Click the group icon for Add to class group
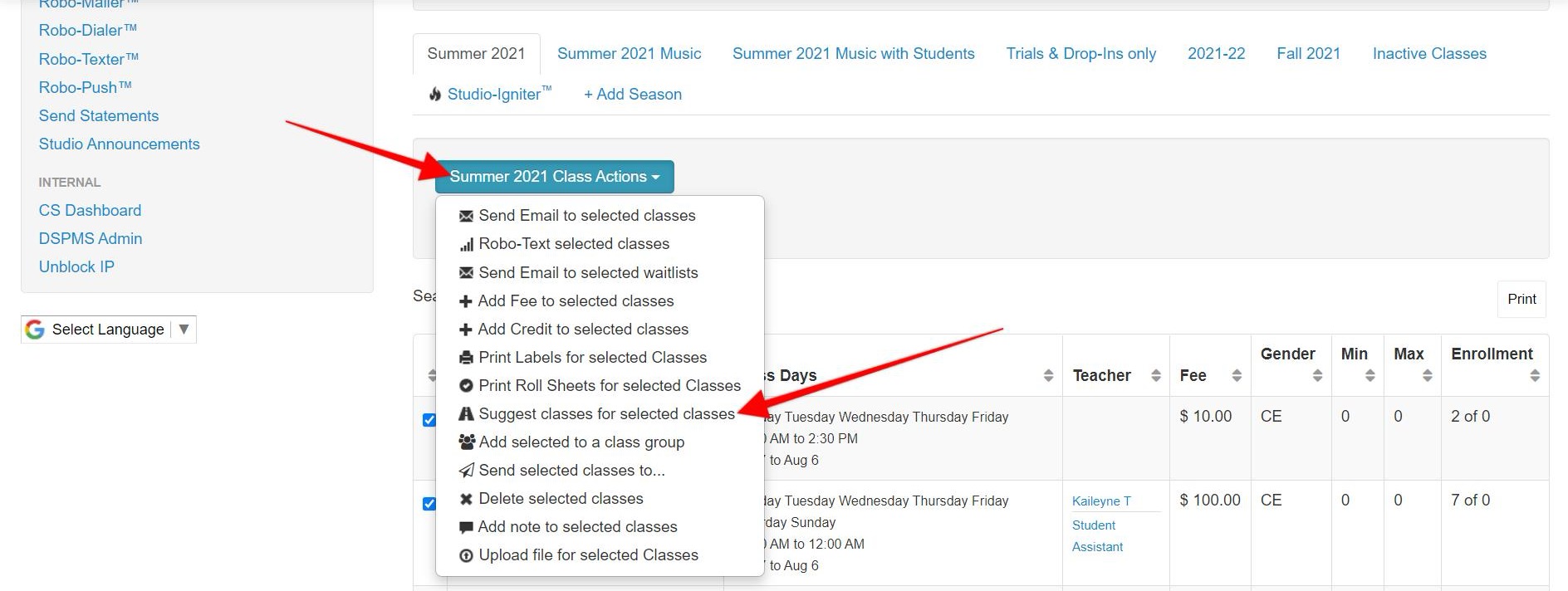 pos(467,442)
